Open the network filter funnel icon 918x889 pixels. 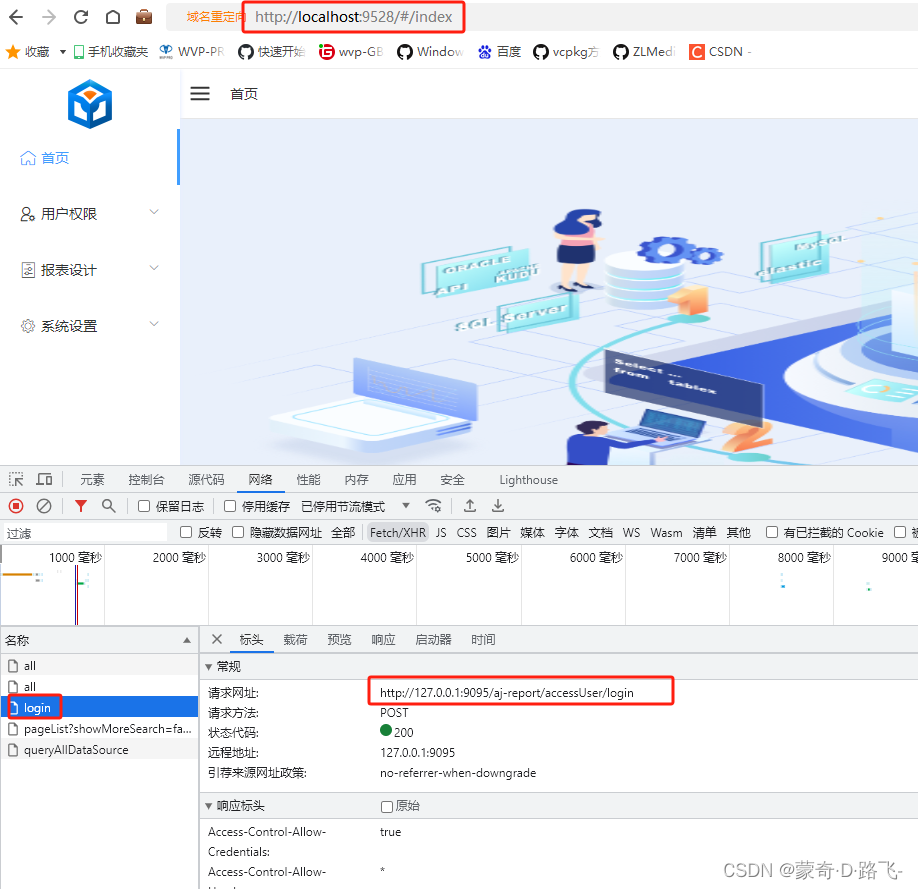[x=81, y=506]
